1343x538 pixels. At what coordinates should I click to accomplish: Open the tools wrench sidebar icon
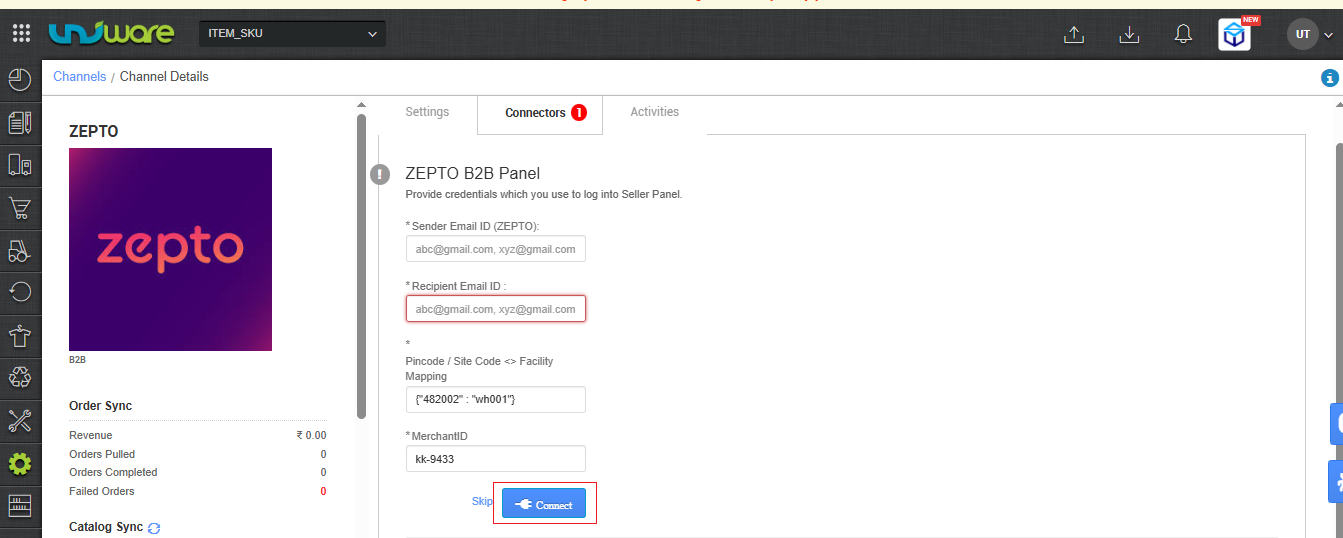(20, 420)
